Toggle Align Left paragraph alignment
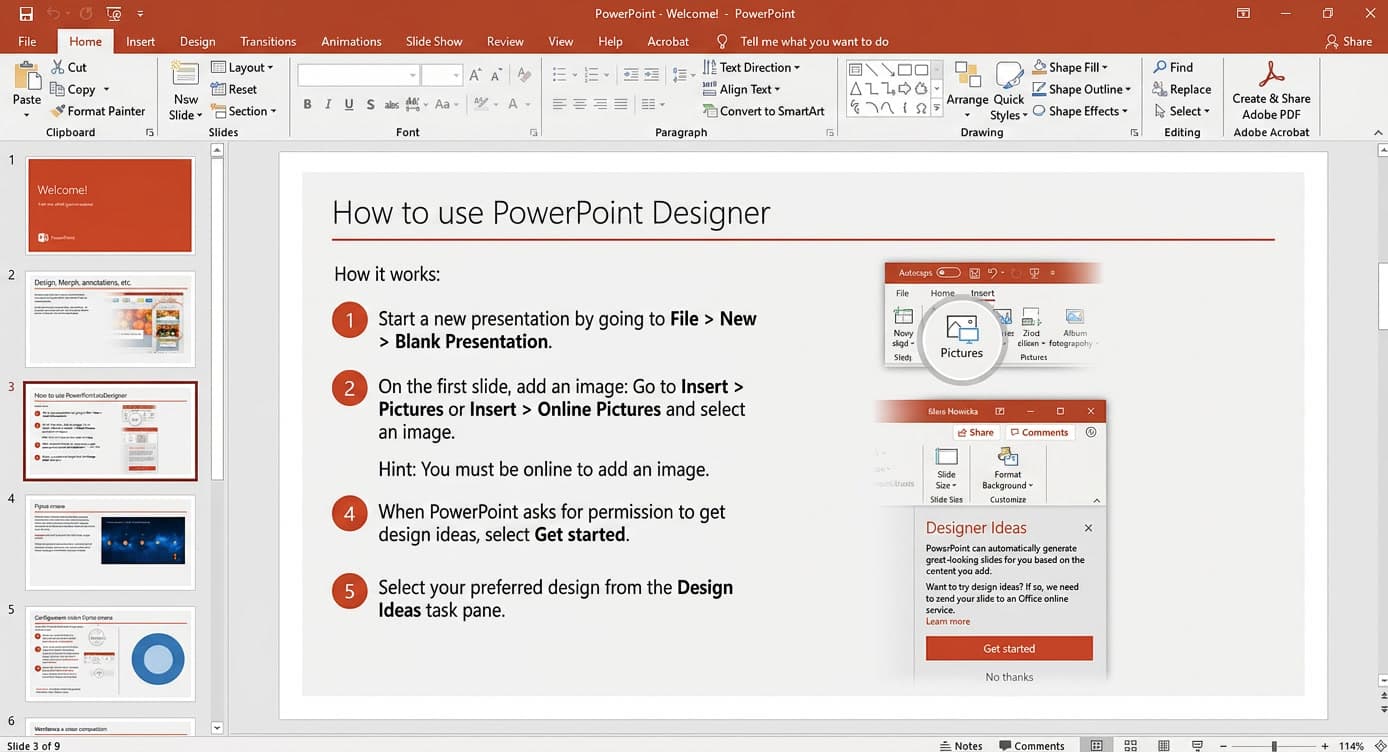The image size is (1388, 752). pos(559,104)
